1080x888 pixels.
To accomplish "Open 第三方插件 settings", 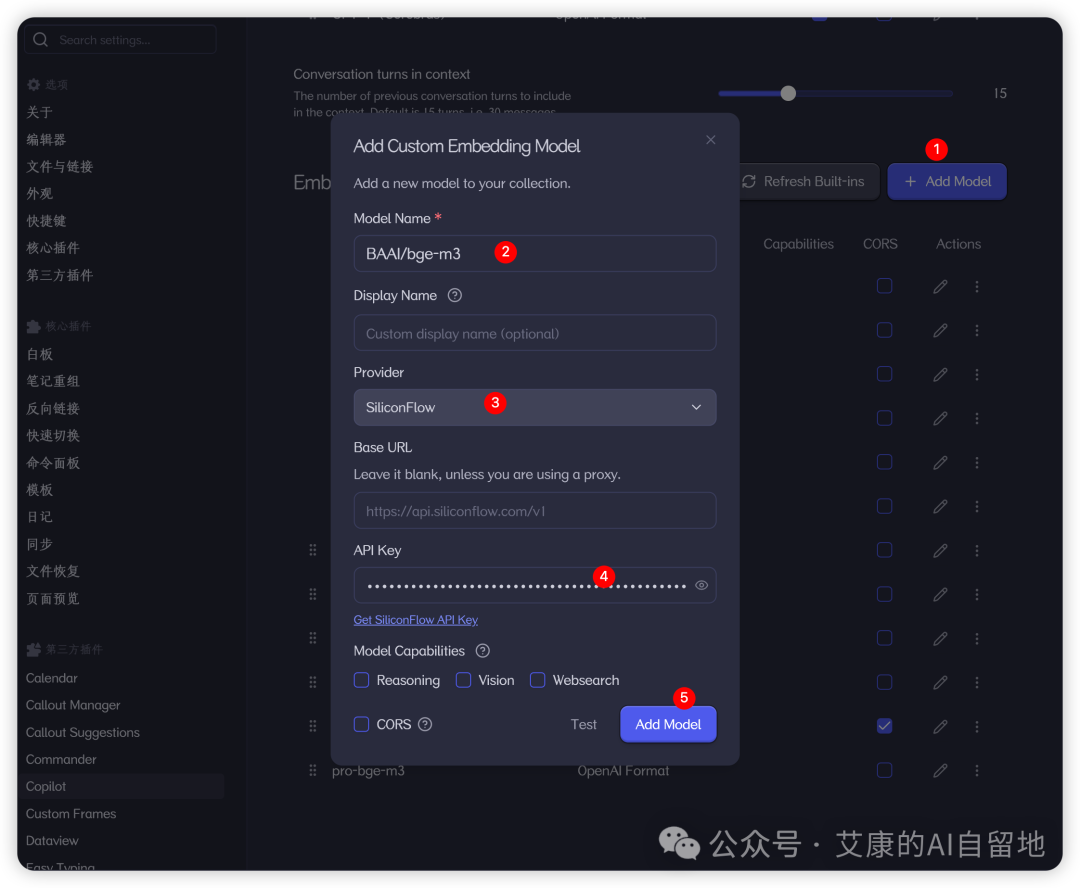I will (x=59, y=276).
